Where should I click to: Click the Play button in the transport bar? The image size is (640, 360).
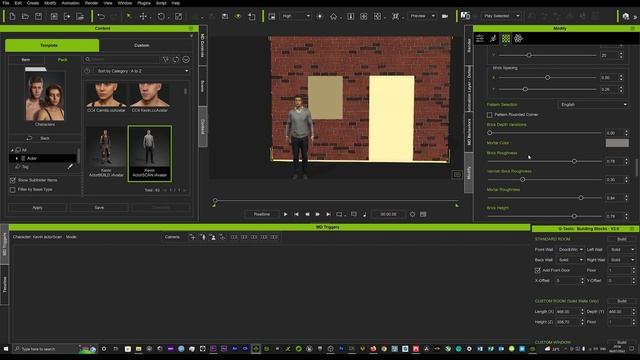pyautogui.click(x=285, y=214)
